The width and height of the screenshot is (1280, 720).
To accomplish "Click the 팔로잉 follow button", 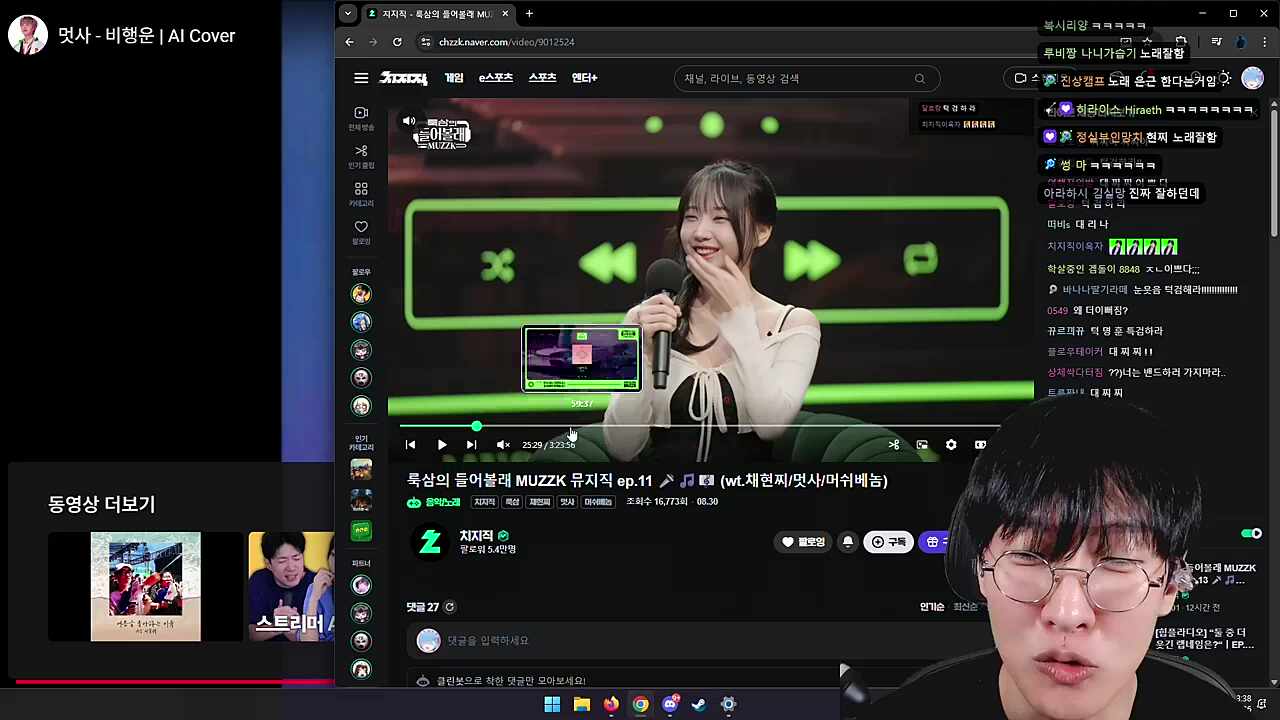I will (x=802, y=541).
